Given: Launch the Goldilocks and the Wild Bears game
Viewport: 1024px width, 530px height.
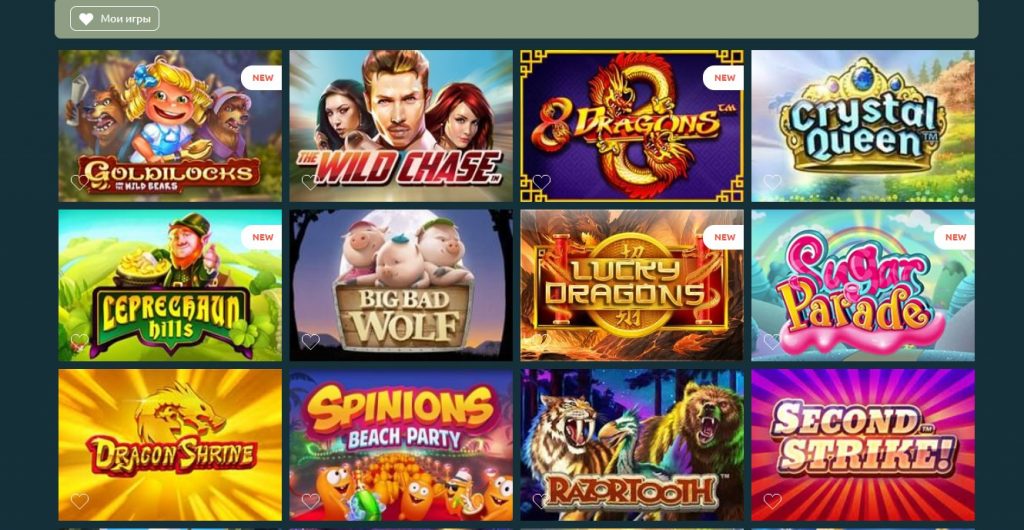Looking at the screenshot, I should pyautogui.click(x=170, y=126).
